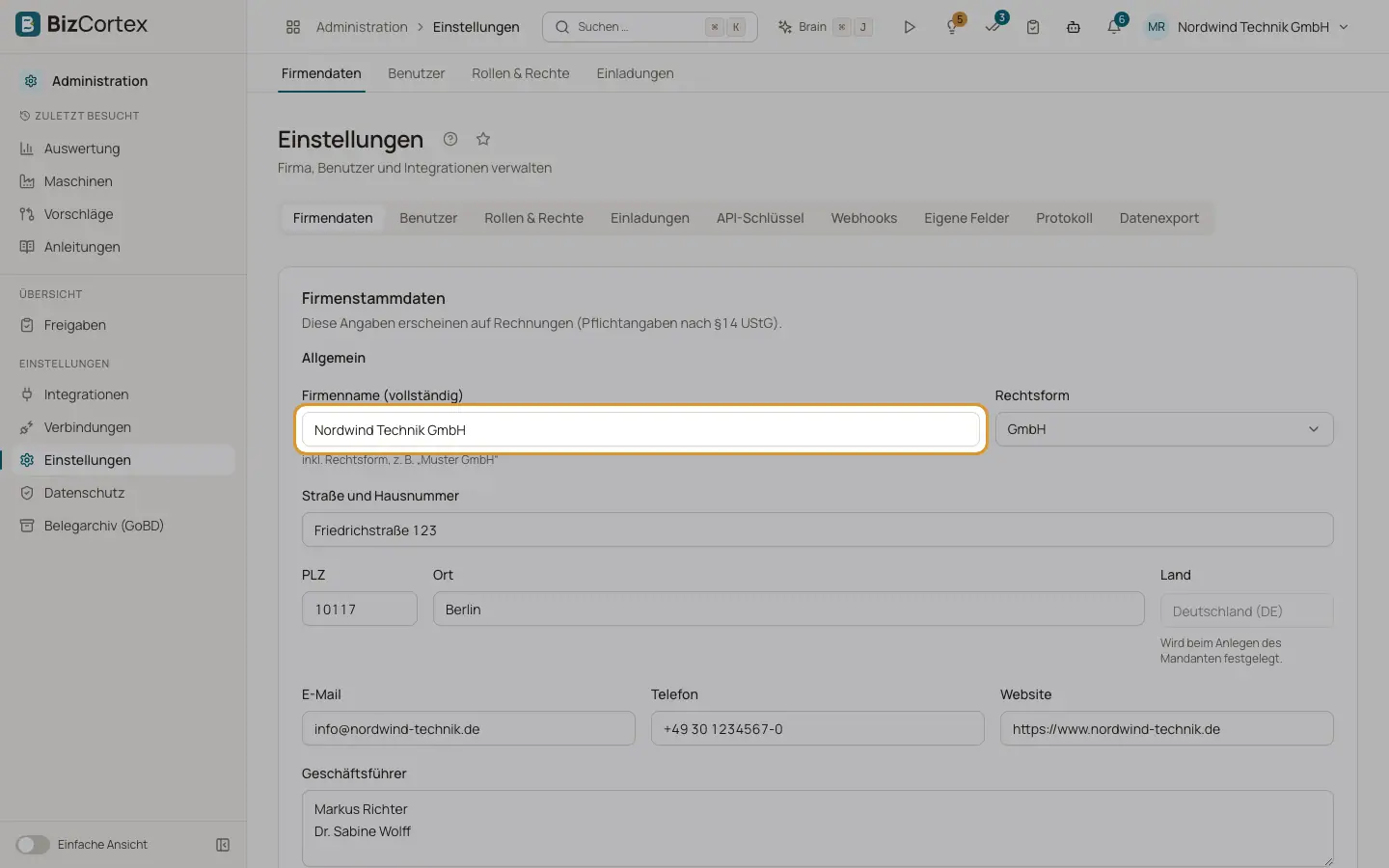Click the Ort field showing Berlin
This screenshot has height=868, width=1389.
tap(789, 609)
